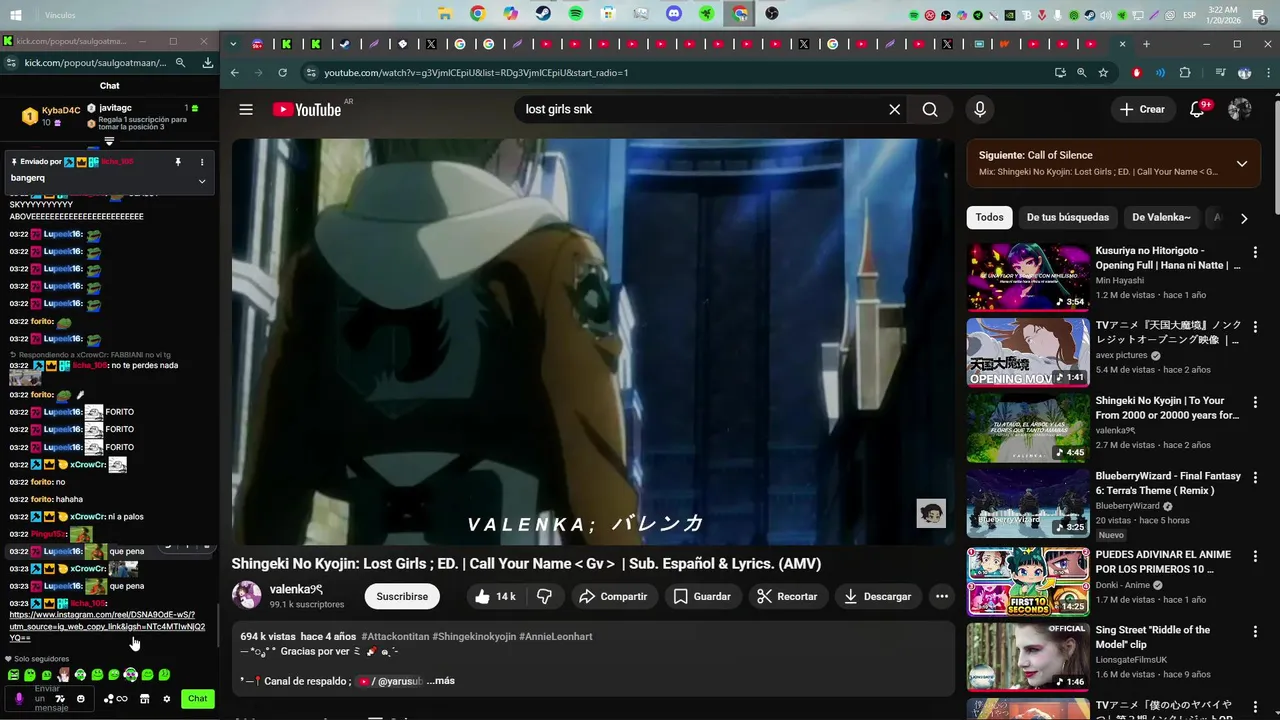Open site info icon in Kick address bar
This screenshot has width=1280, height=720.
(x=10, y=62)
